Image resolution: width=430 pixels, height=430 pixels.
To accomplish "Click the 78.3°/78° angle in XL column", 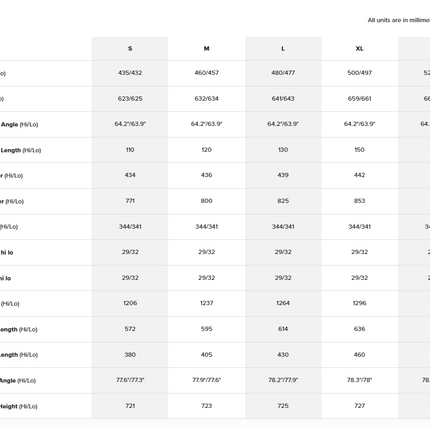I will (359, 380).
